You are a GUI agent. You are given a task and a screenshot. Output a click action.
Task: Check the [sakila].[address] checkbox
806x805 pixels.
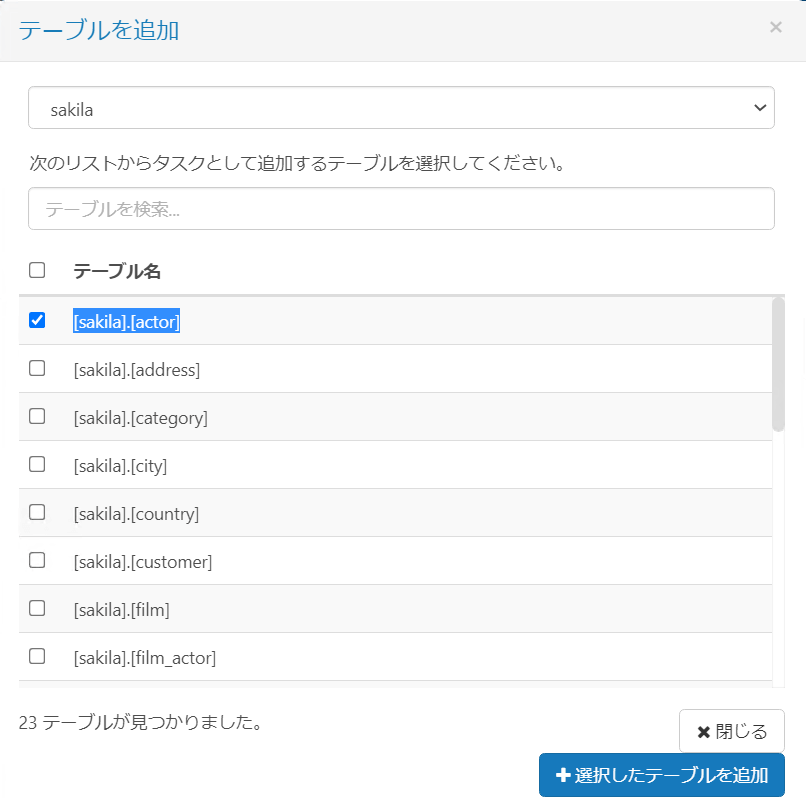[37, 368]
